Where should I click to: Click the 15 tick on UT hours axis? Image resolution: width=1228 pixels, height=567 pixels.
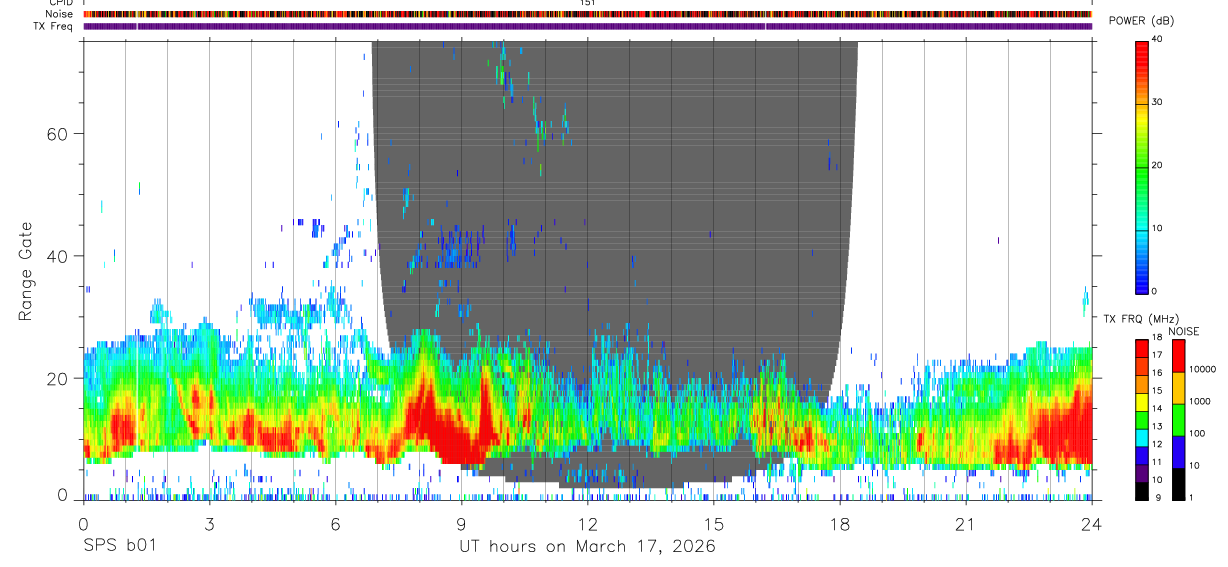coord(713,524)
